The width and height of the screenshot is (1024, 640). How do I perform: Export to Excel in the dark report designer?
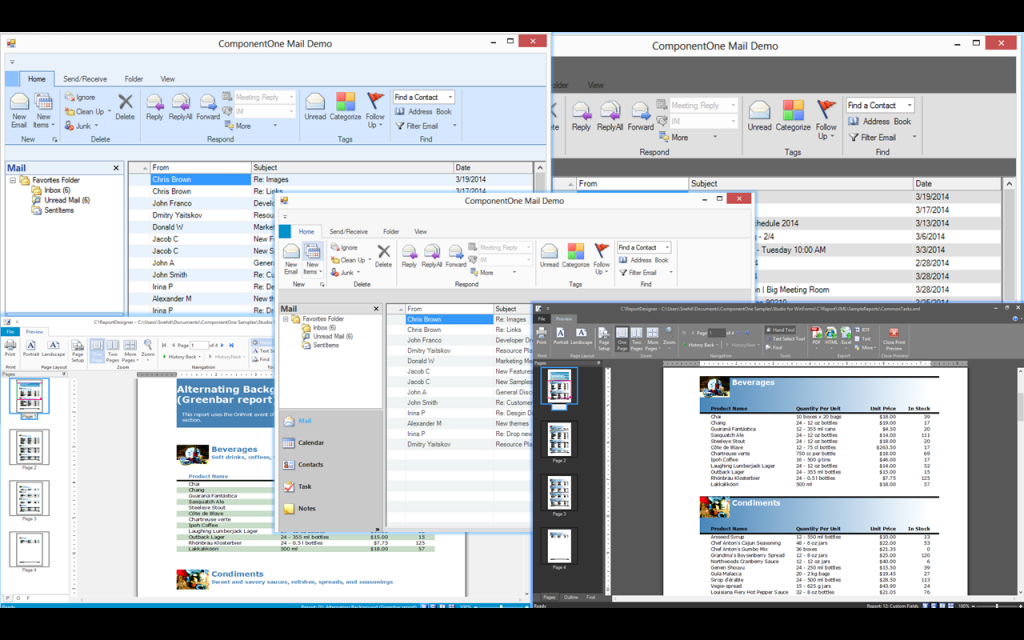click(846, 336)
